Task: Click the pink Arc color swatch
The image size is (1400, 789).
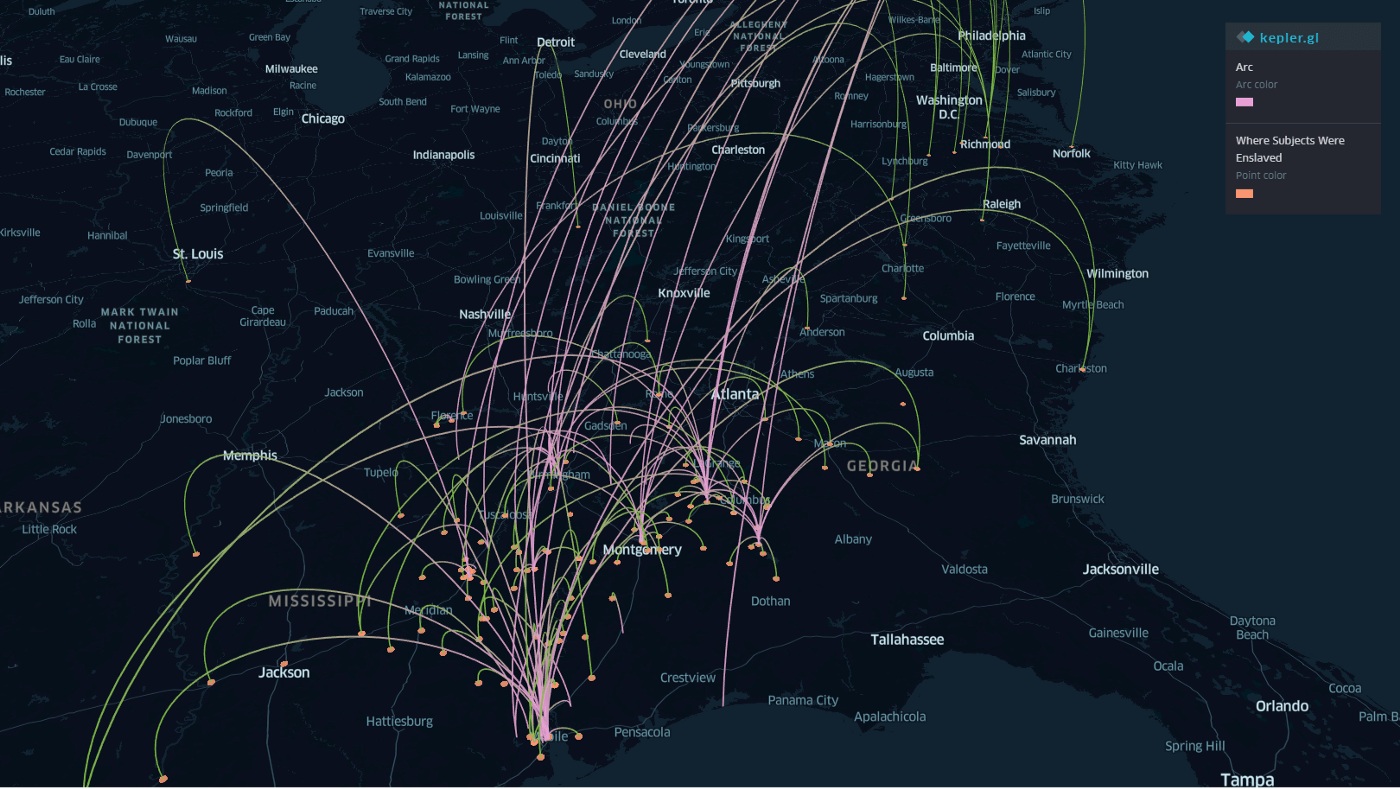Action: pyautogui.click(x=1244, y=102)
